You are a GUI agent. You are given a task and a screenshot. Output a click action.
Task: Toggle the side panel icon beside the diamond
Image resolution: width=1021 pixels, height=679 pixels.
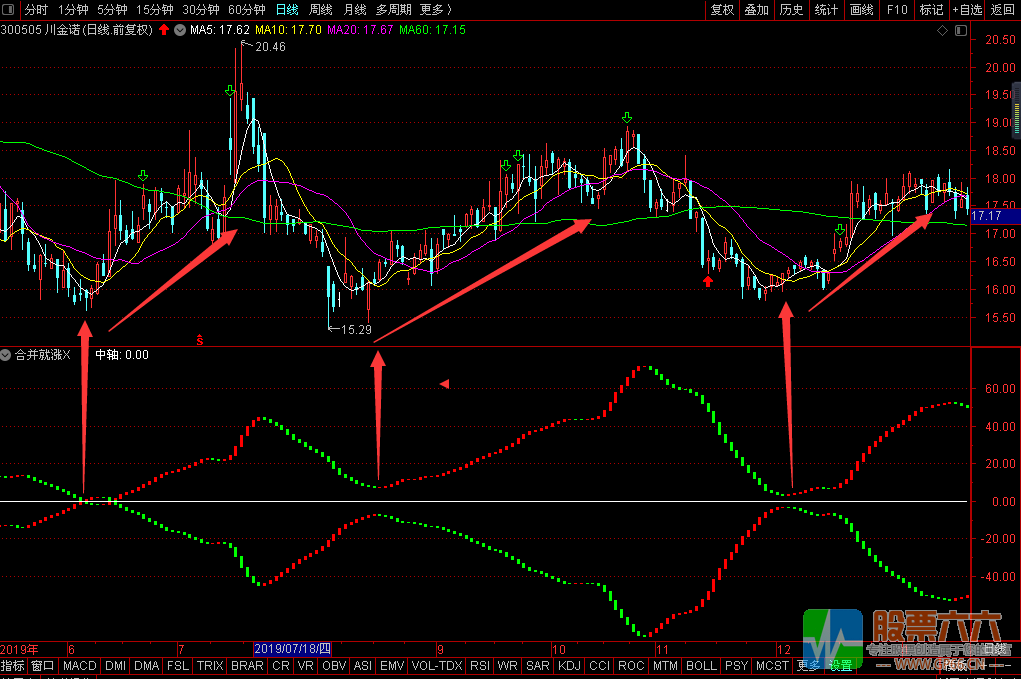pyautogui.click(x=960, y=31)
